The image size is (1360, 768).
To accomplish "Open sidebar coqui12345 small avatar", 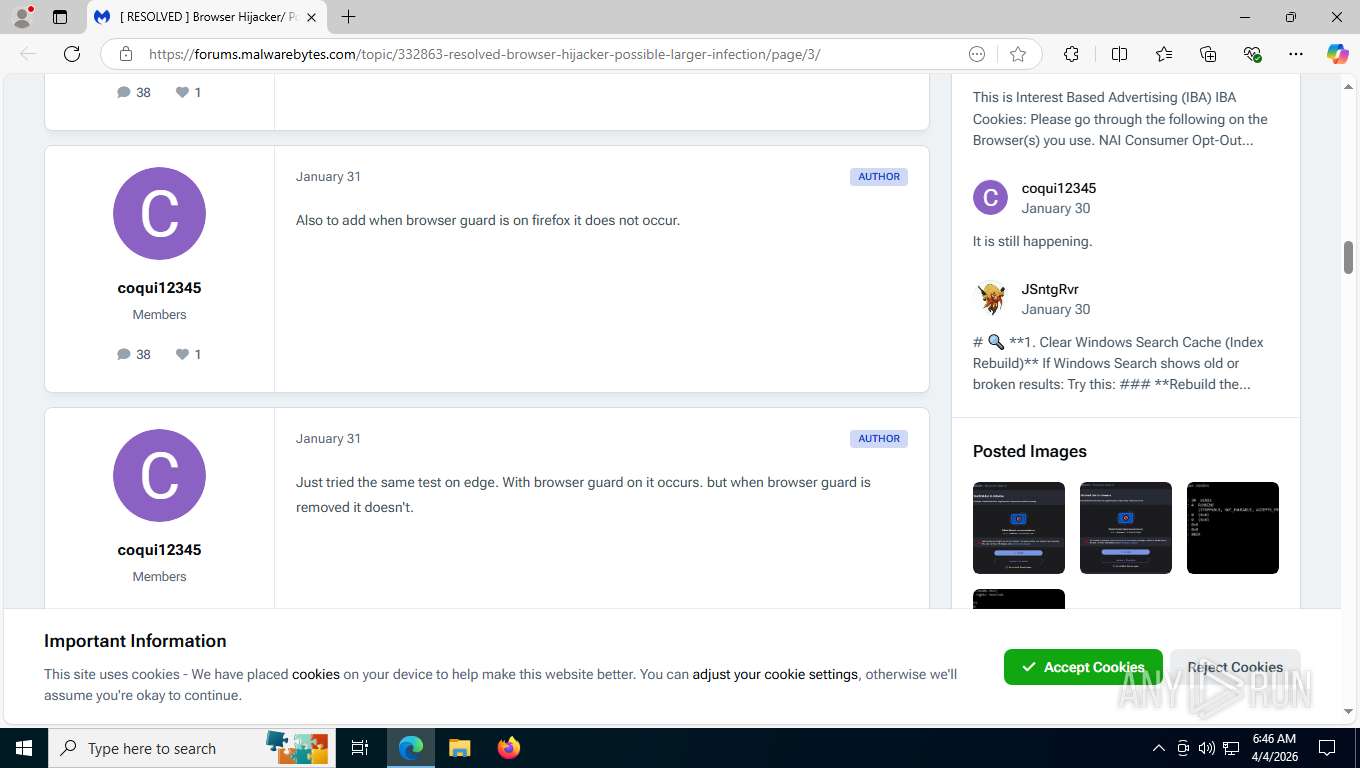I will [x=990, y=198].
